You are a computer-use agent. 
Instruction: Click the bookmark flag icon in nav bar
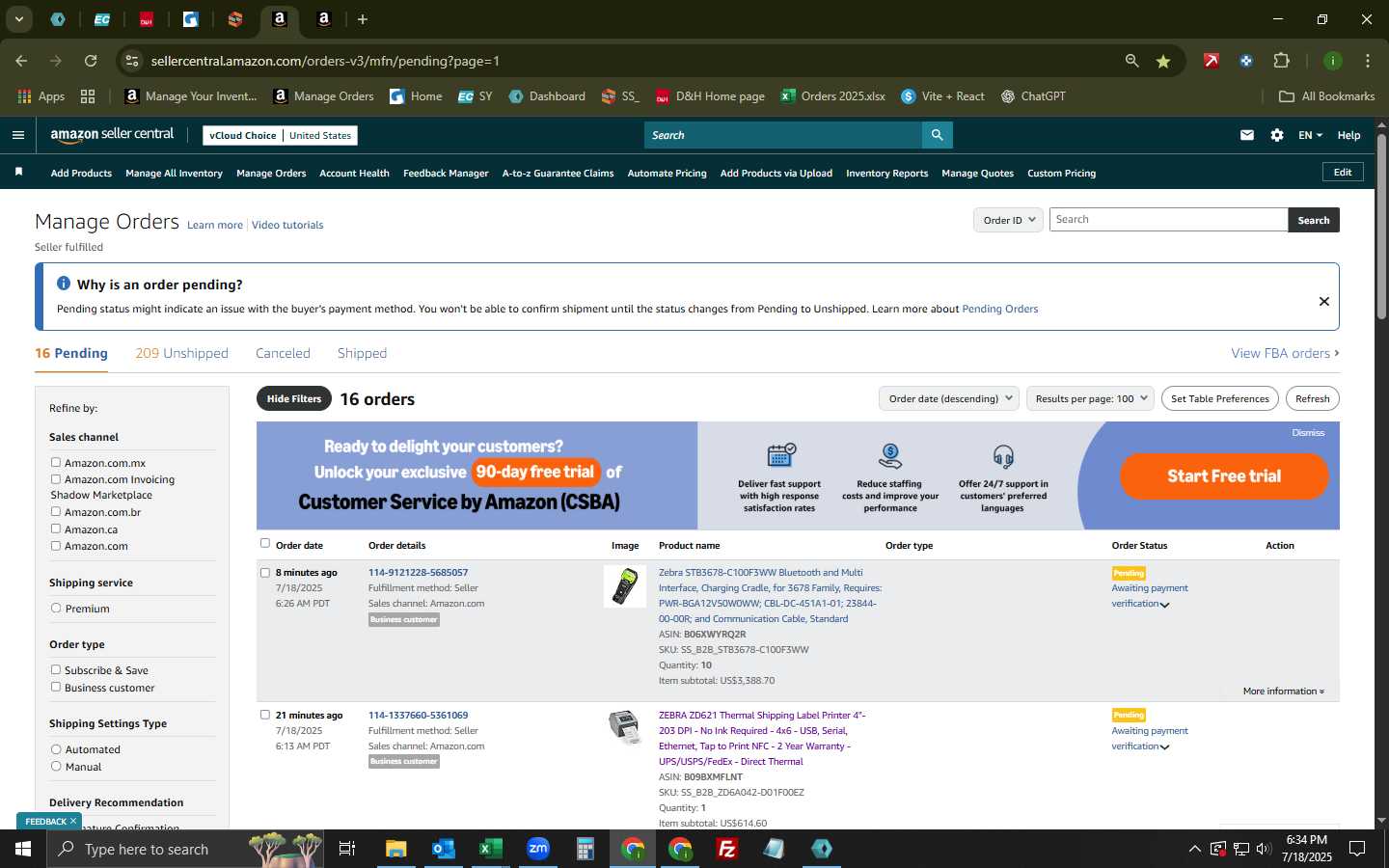pos(18,172)
